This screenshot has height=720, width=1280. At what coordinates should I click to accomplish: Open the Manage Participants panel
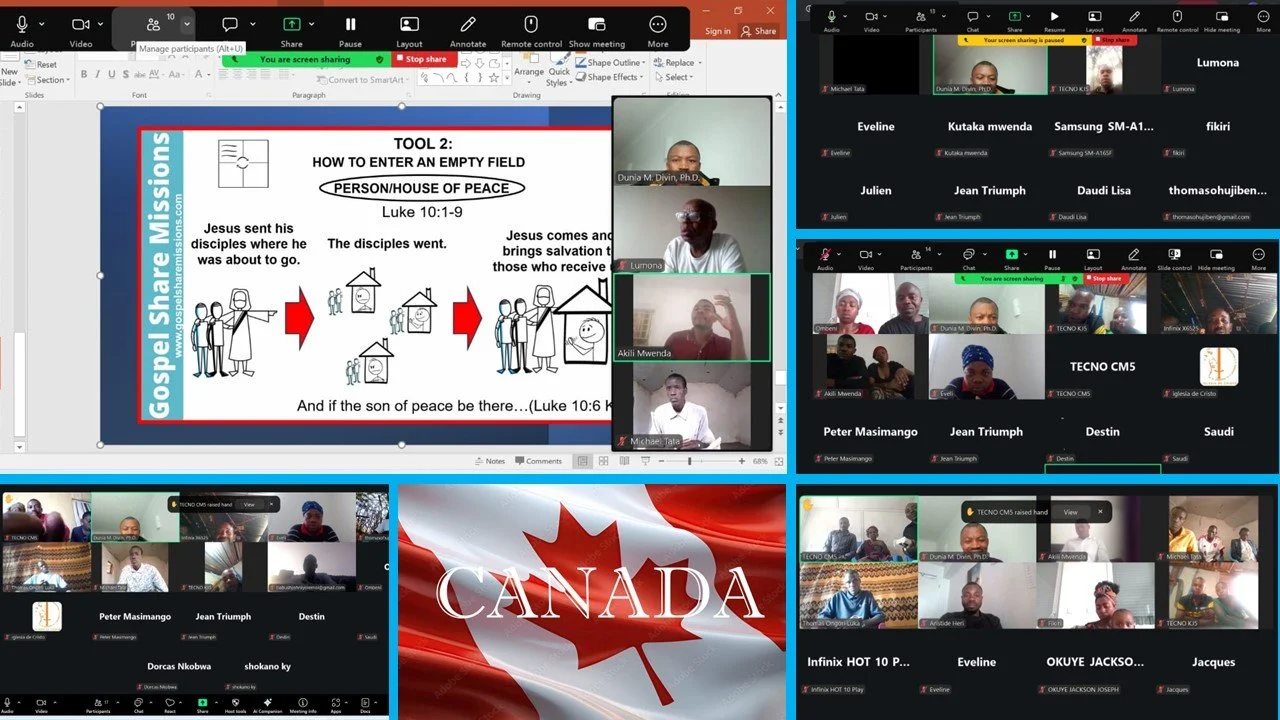tap(152, 25)
